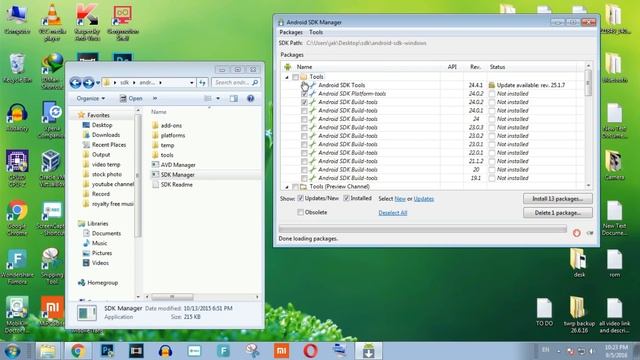Select Oracle VM VirtualBox desktop icon
This screenshot has width=640, height=360.
pyautogui.click(x=52, y=169)
